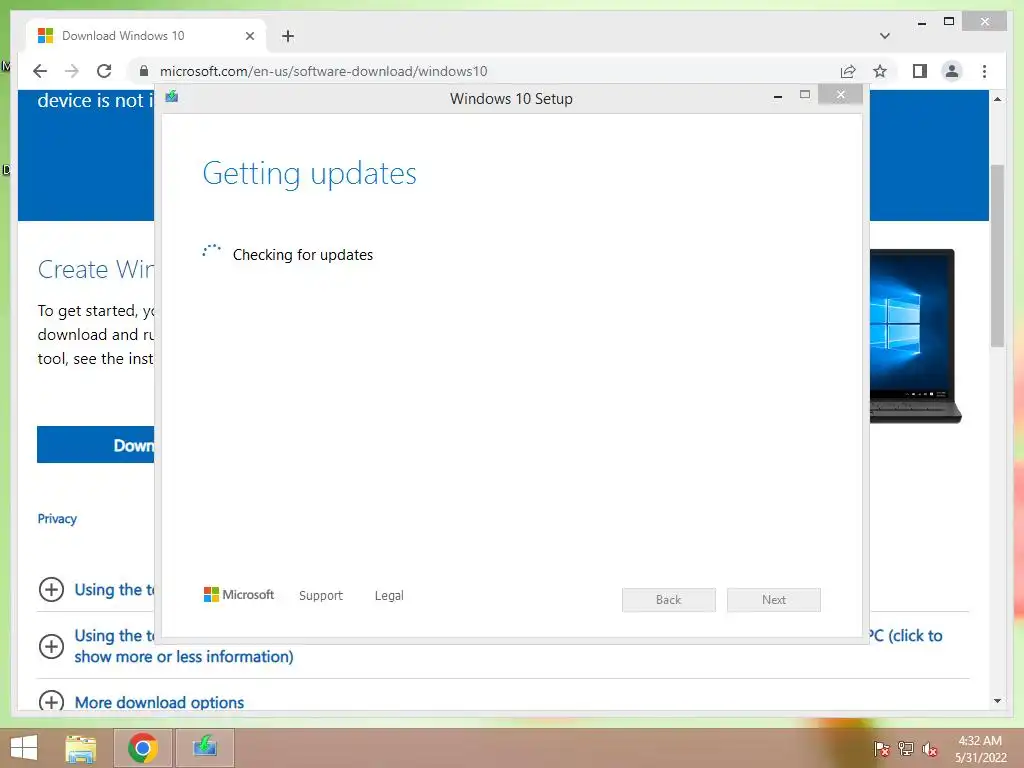Click the Microsoft logo in Setup
The image size is (1024, 768).
point(239,594)
